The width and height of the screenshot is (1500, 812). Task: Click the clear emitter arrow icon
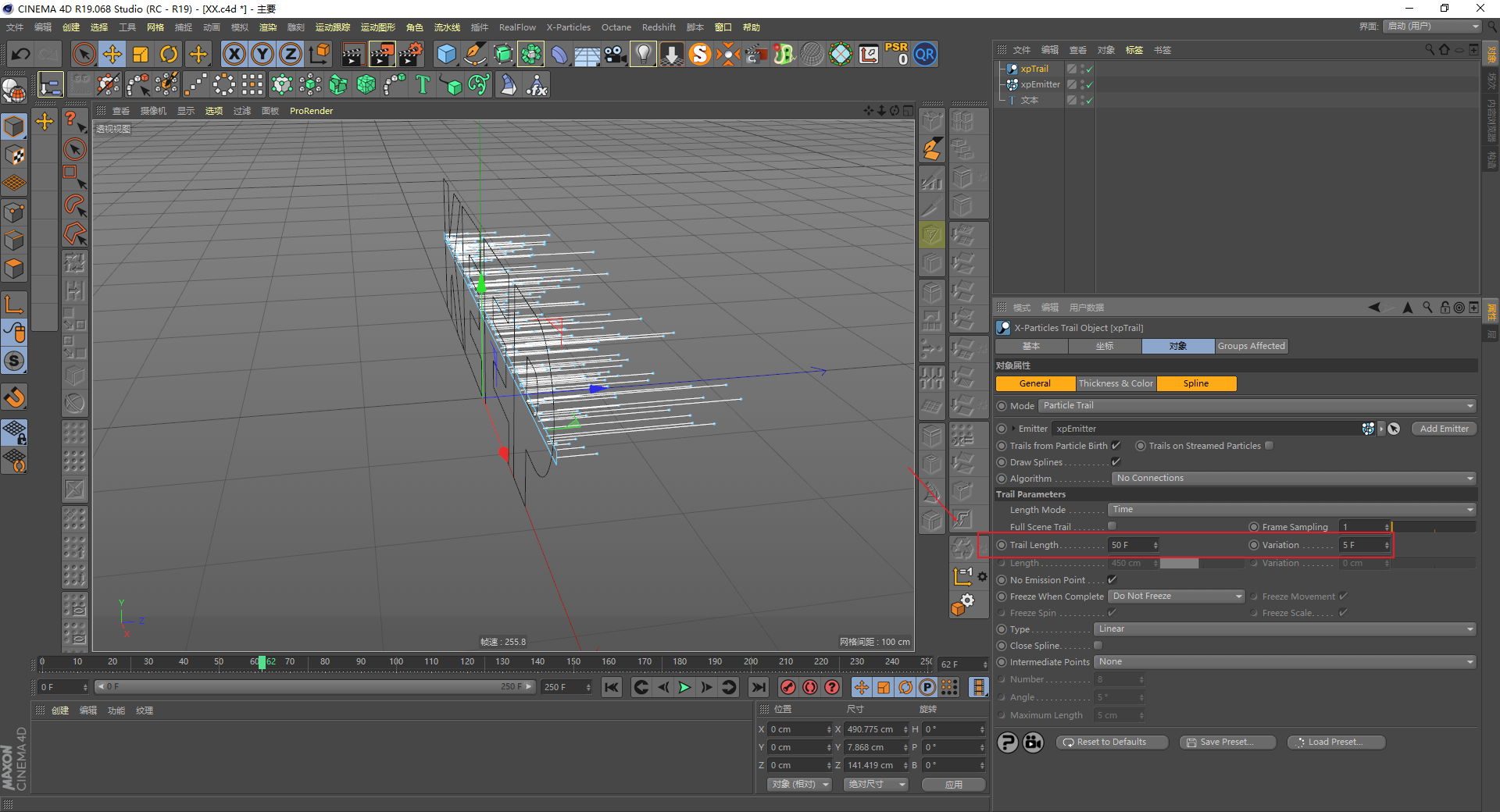tap(1394, 429)
